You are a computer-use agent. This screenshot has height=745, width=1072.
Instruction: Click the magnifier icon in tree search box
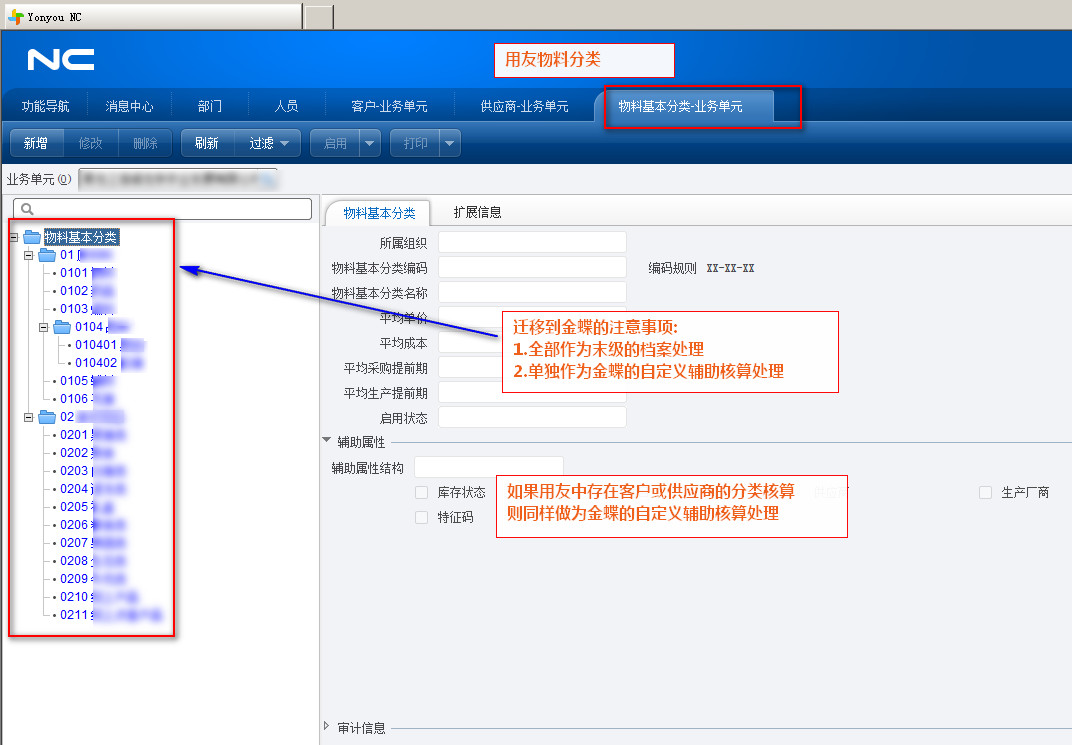[x=28, y=209]
